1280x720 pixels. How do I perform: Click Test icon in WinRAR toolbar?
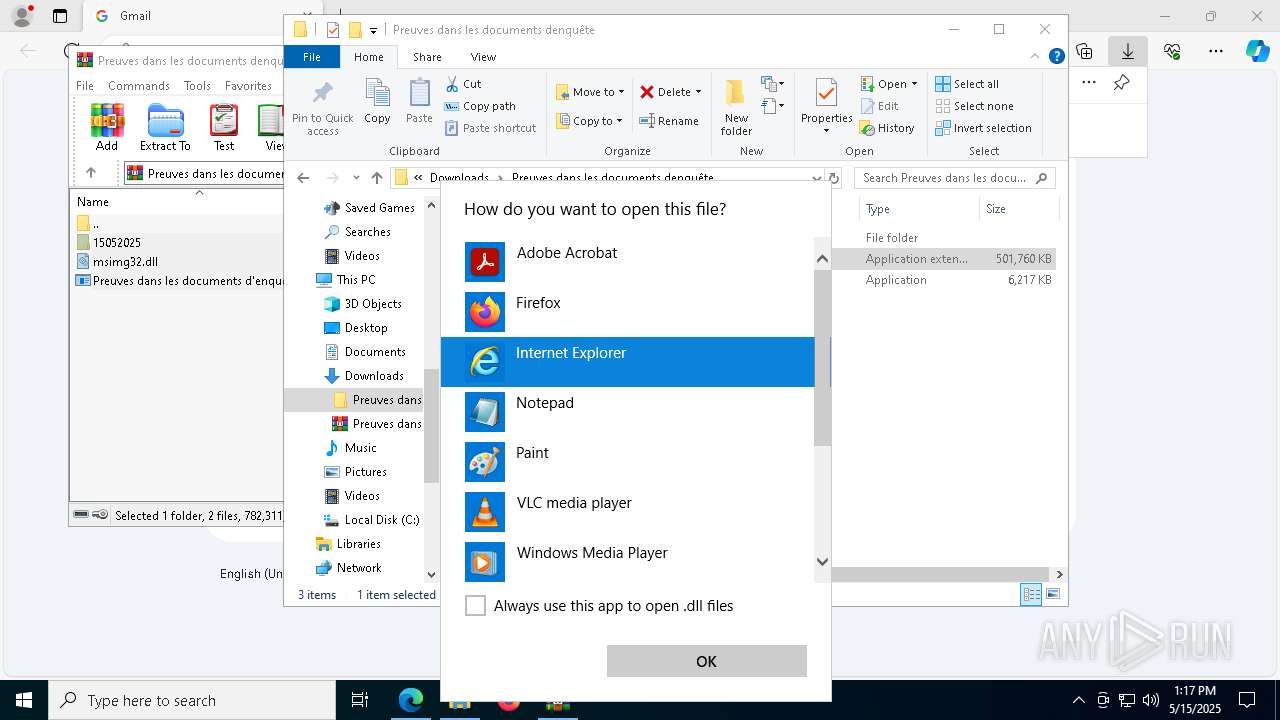point(224,128)
